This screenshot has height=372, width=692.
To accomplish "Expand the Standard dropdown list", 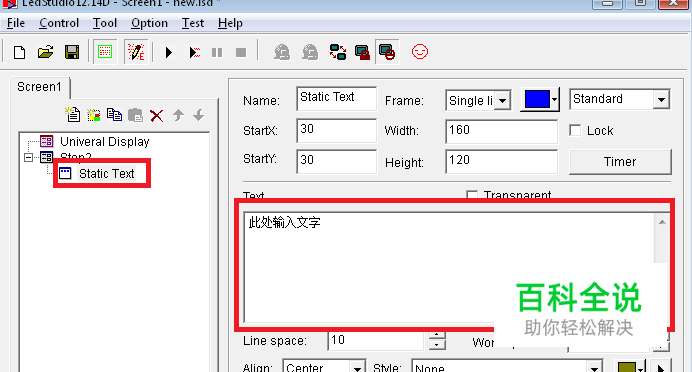I will click(661, 100).
